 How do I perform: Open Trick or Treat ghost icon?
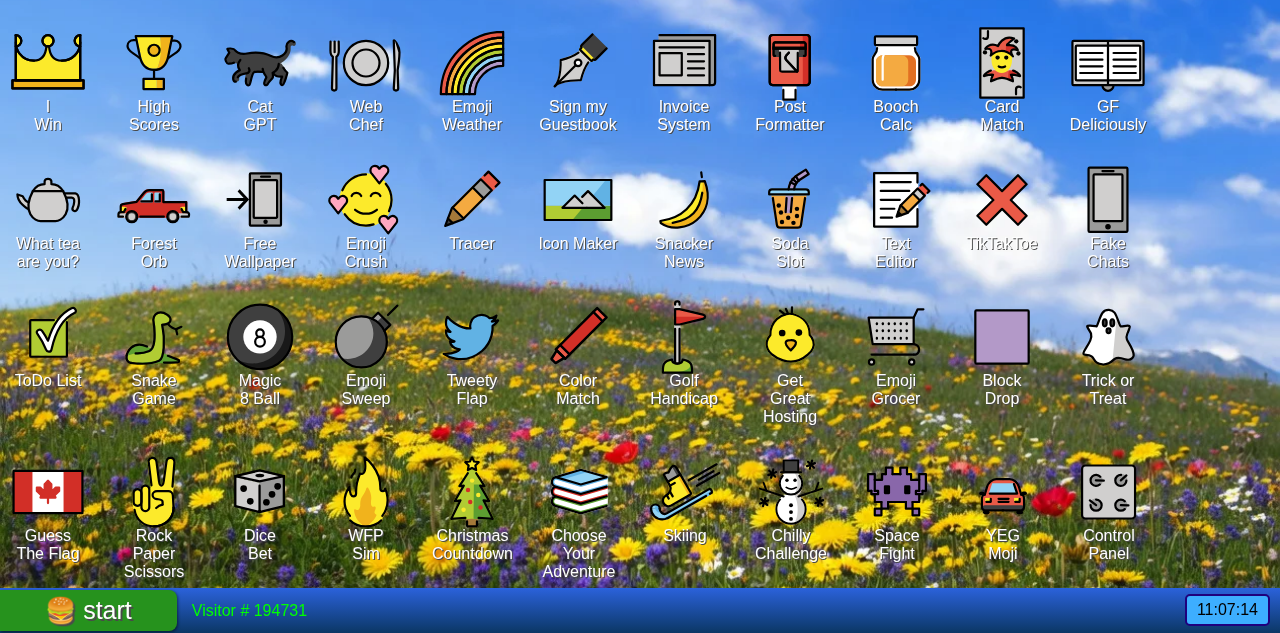pos(1108,336)
